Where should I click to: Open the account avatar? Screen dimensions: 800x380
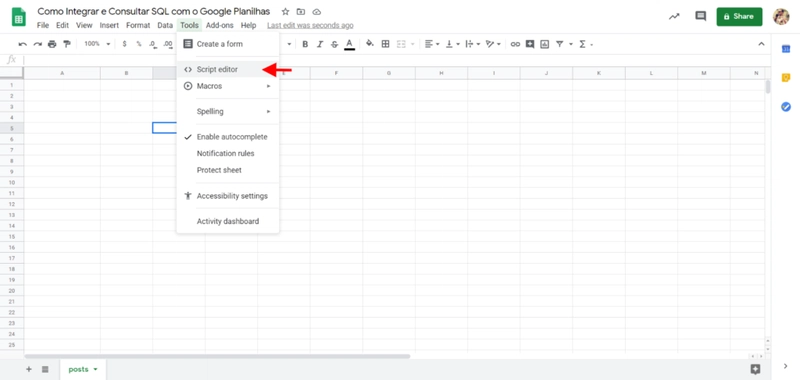coord(781,16)
